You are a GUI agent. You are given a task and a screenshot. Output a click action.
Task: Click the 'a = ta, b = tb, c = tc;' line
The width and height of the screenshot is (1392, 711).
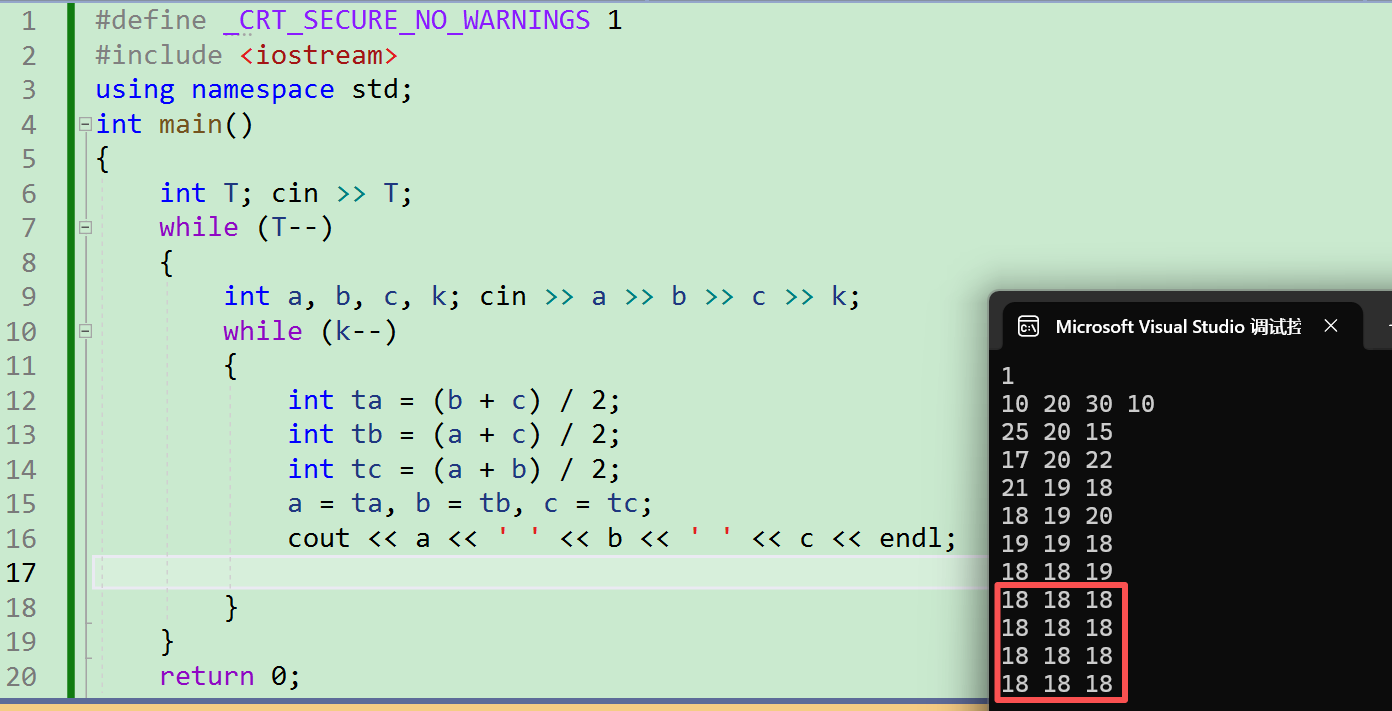[x=470, y=503]
